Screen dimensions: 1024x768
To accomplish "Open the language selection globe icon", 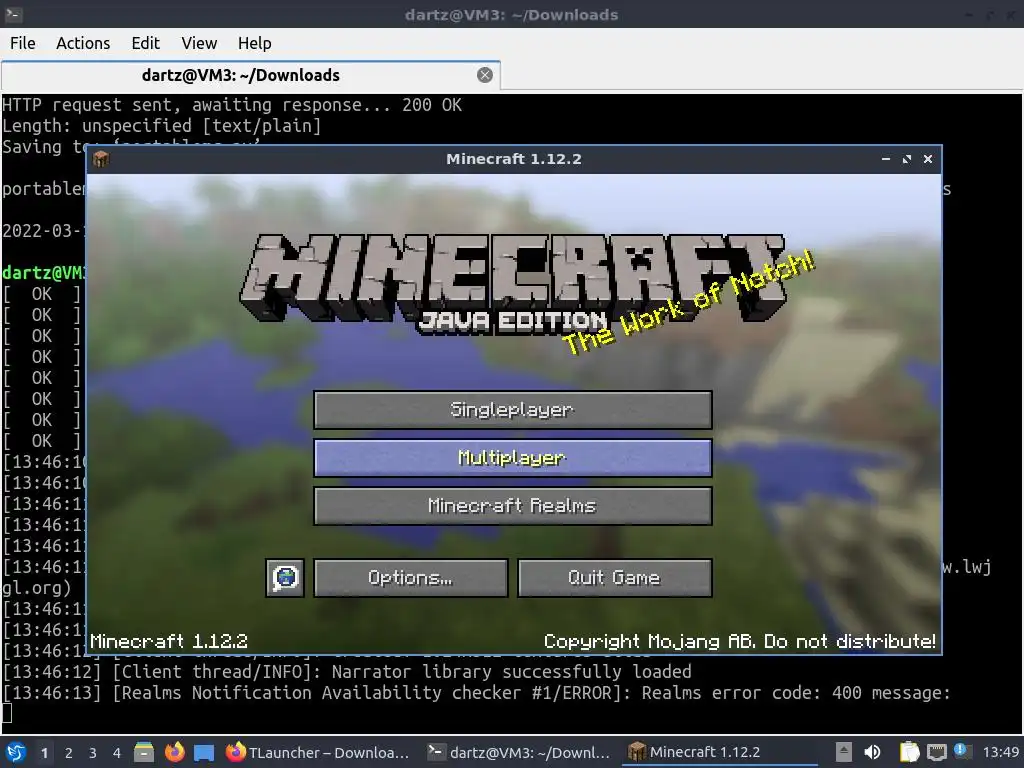I will click(x=285, y=577).
